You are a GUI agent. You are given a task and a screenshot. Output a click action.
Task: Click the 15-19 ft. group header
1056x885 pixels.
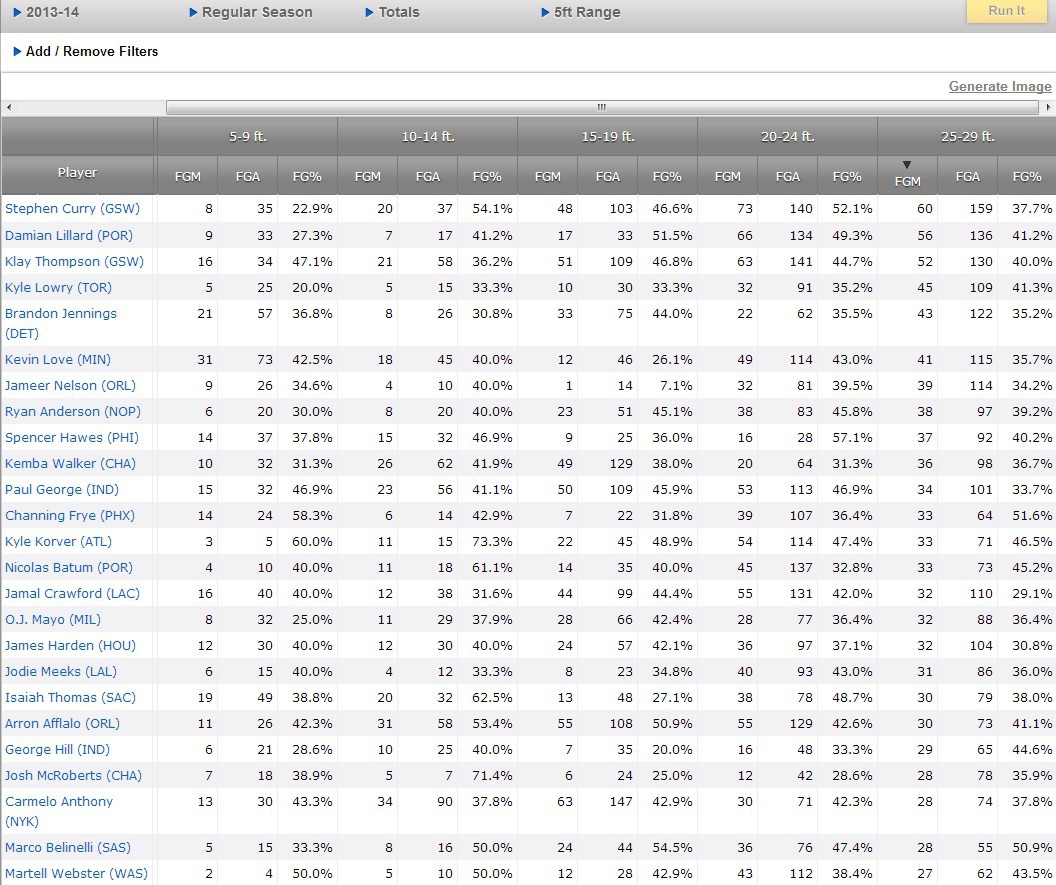point(607,137)
